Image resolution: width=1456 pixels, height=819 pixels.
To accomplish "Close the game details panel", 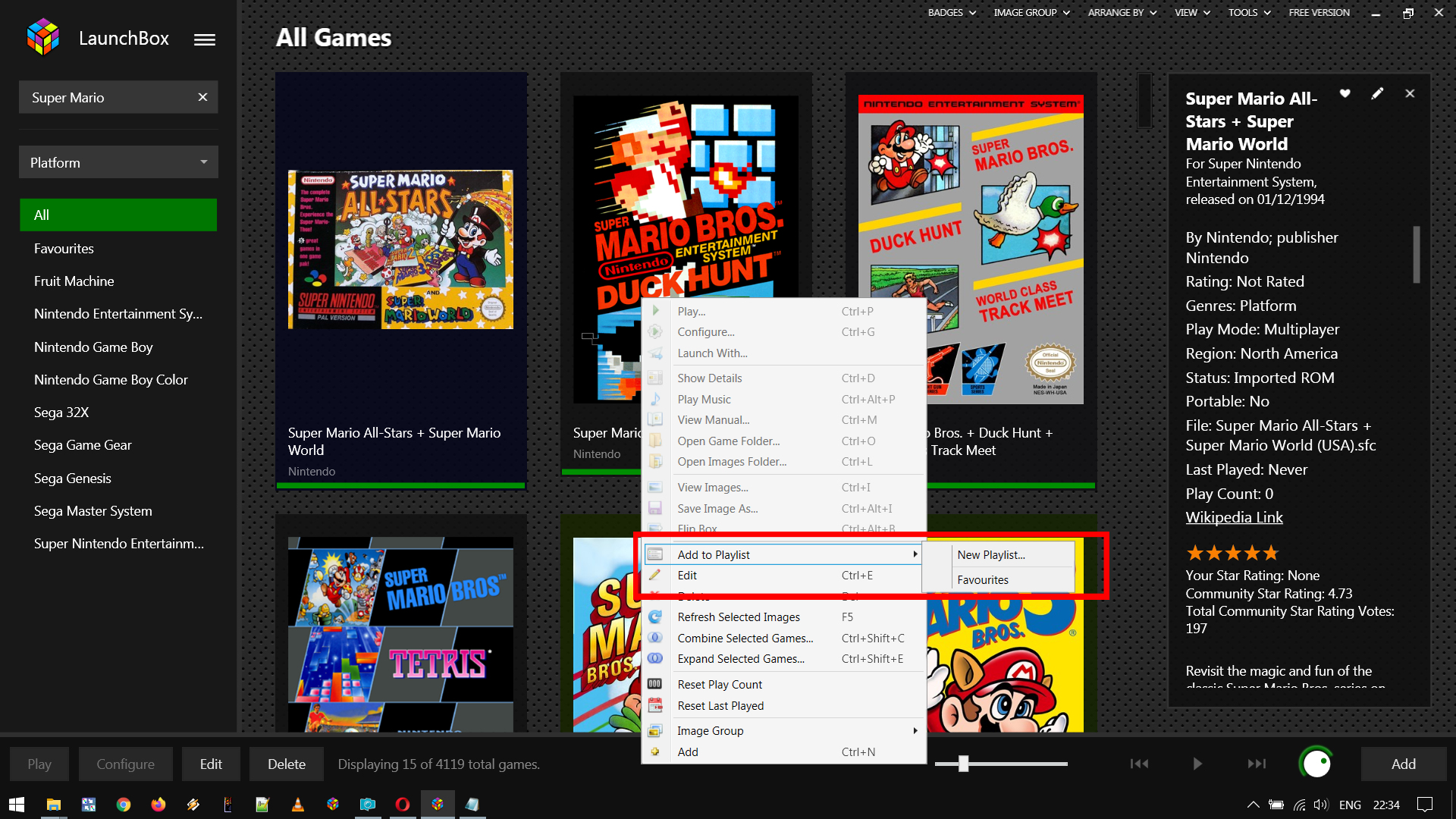I will [x=1410, y=93].
